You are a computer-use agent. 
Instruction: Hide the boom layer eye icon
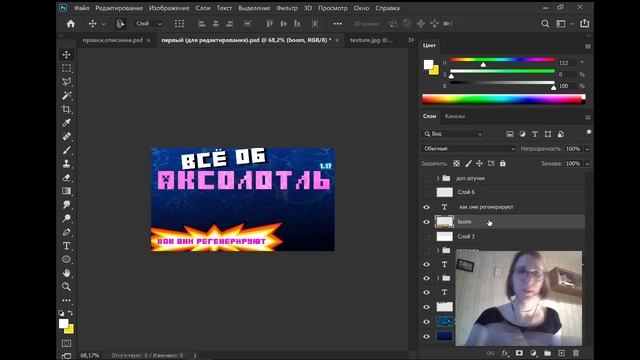tap(427, 222)
